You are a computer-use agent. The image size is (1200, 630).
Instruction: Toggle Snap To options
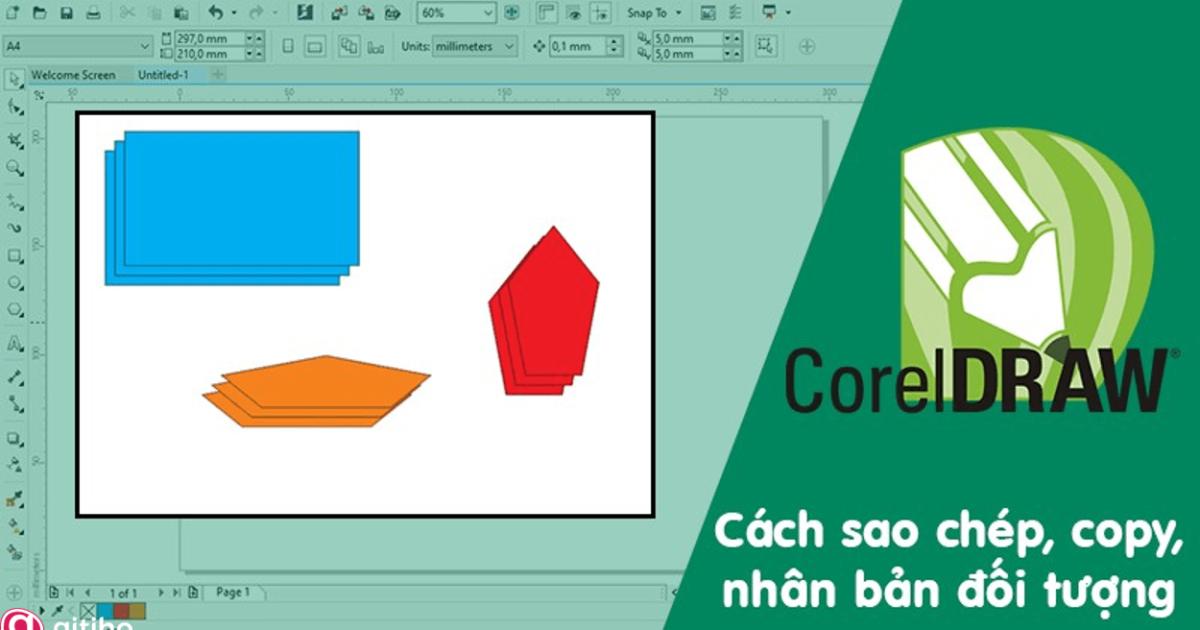[x=649, y=14]
